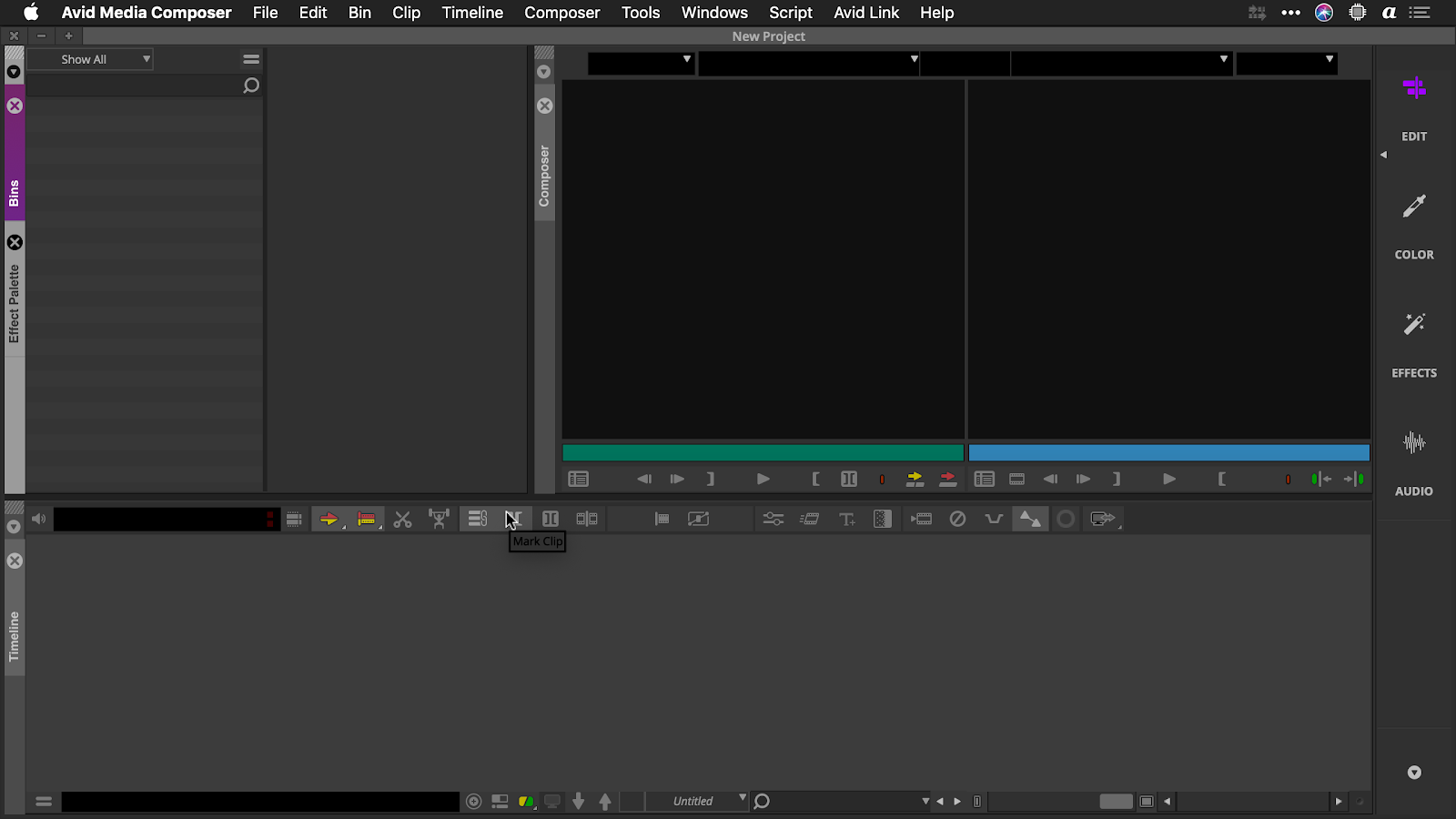1456x819 pixels.
Task: Step forward one frame in record monitor
Action: 1083,479
